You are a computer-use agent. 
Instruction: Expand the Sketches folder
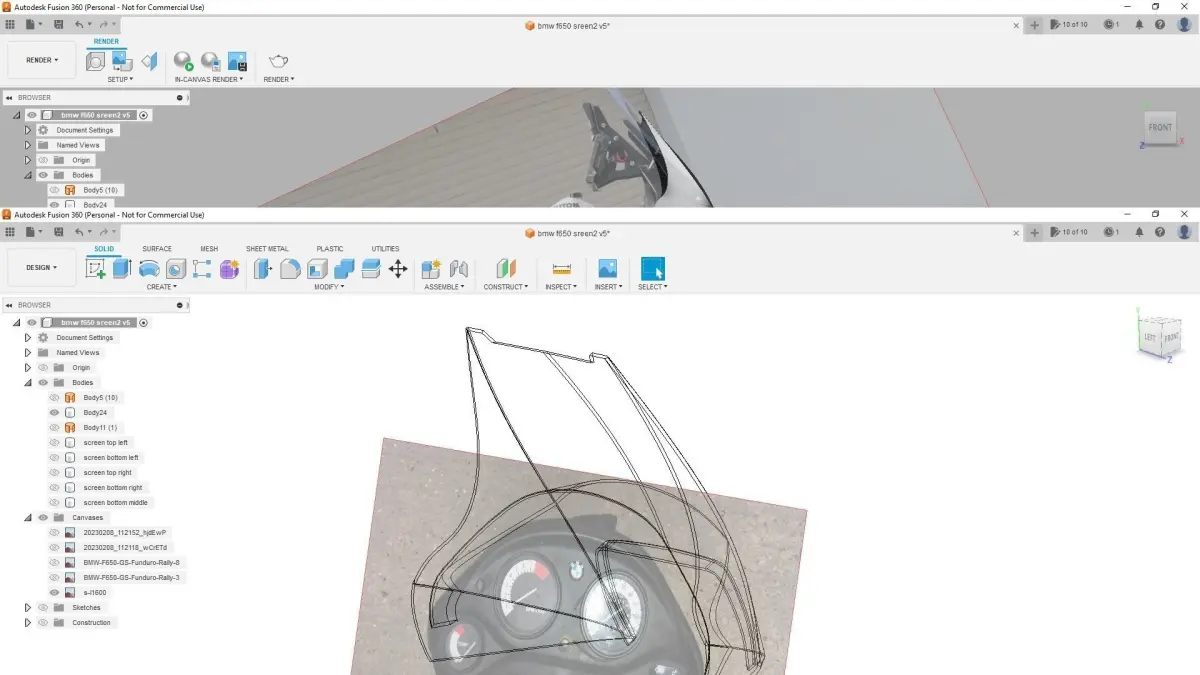pyautogui.click(x=28, y=607)
